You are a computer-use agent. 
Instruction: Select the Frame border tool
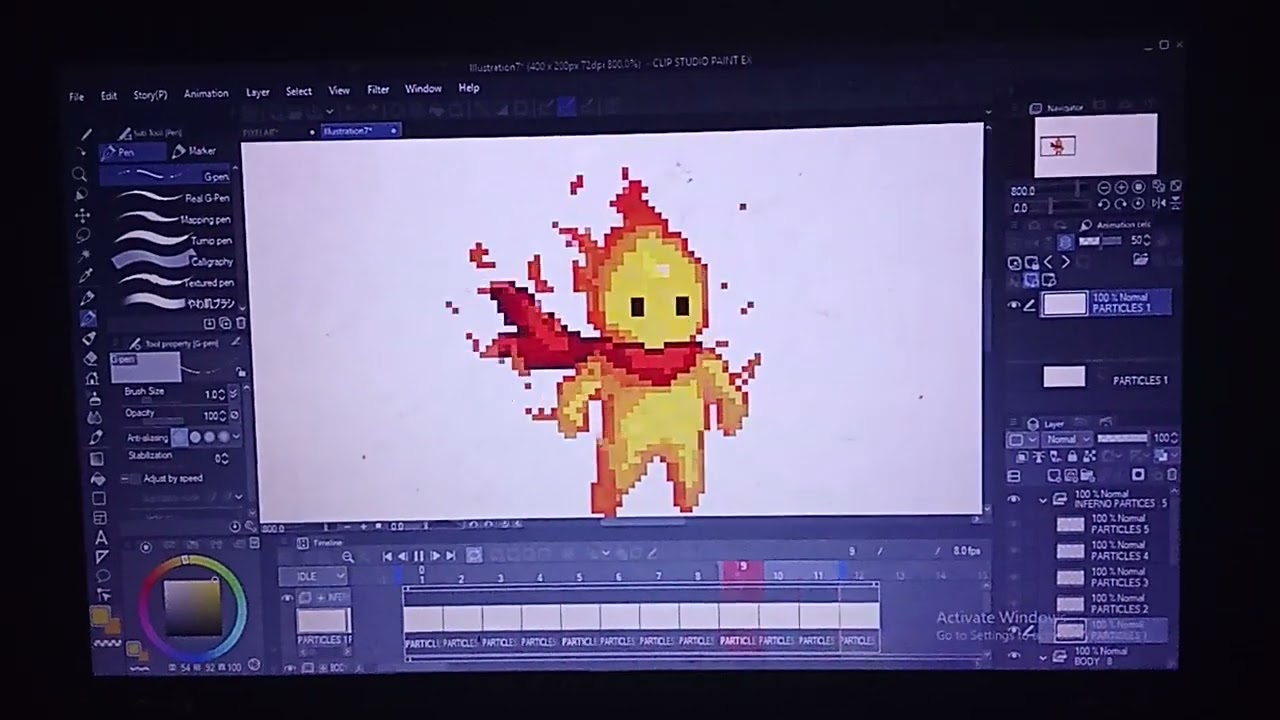pos(99,518)
